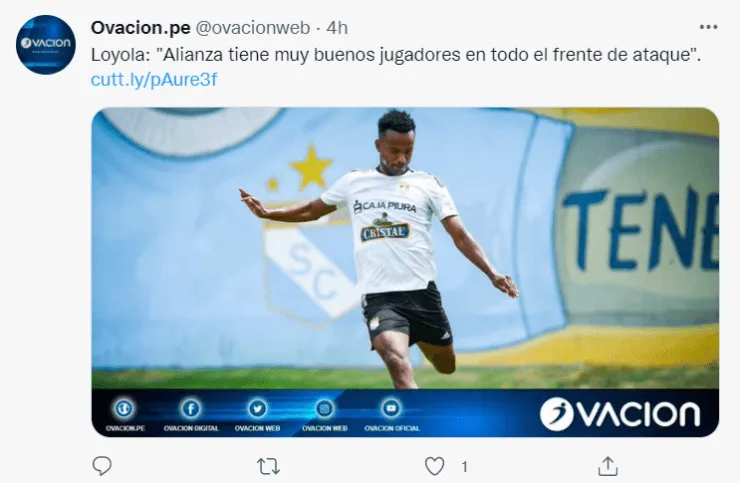Screen dimensions: 740x483
Task: Click the reply speech bubble icon
Action: pyautogui.click(x=101, y=466)
